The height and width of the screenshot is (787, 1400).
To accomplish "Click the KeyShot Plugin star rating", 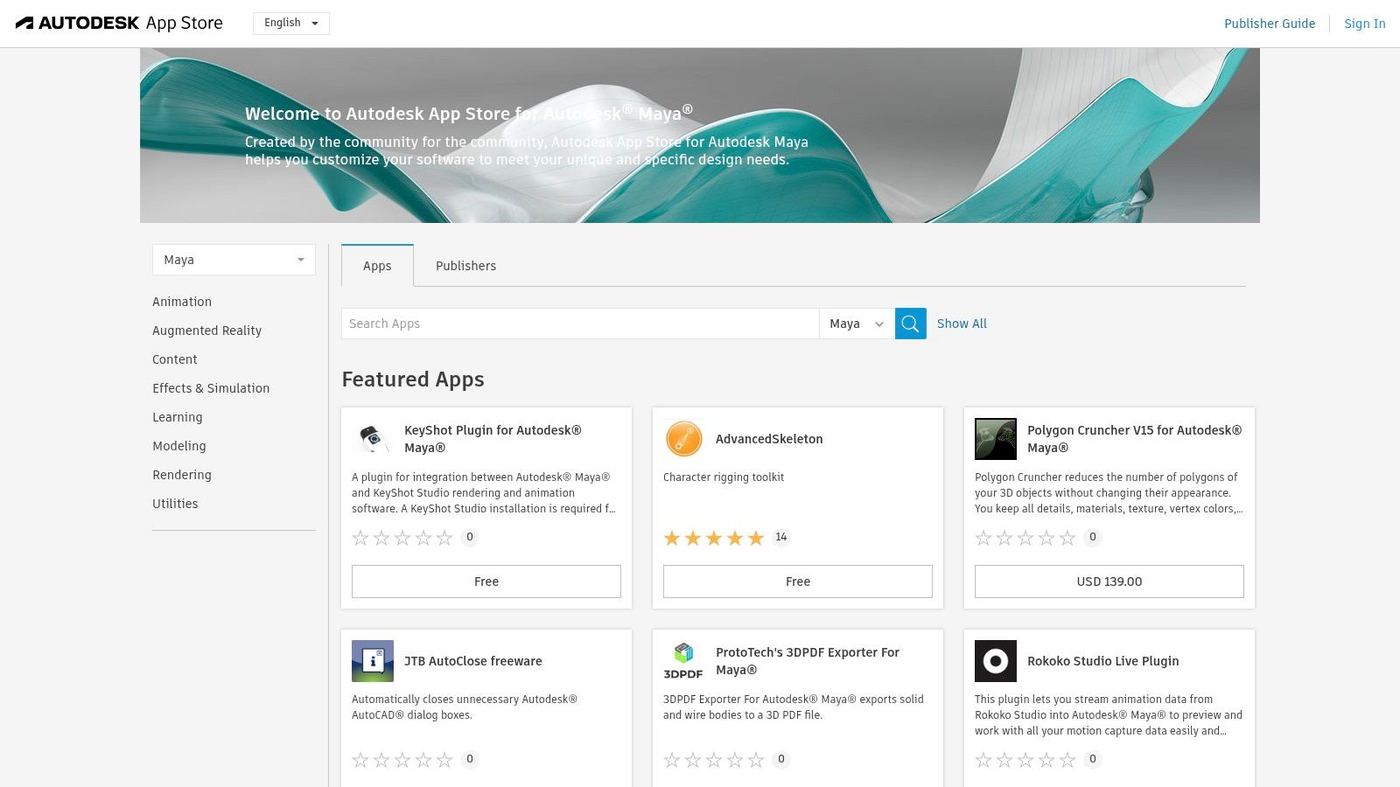I will point(403,538).
